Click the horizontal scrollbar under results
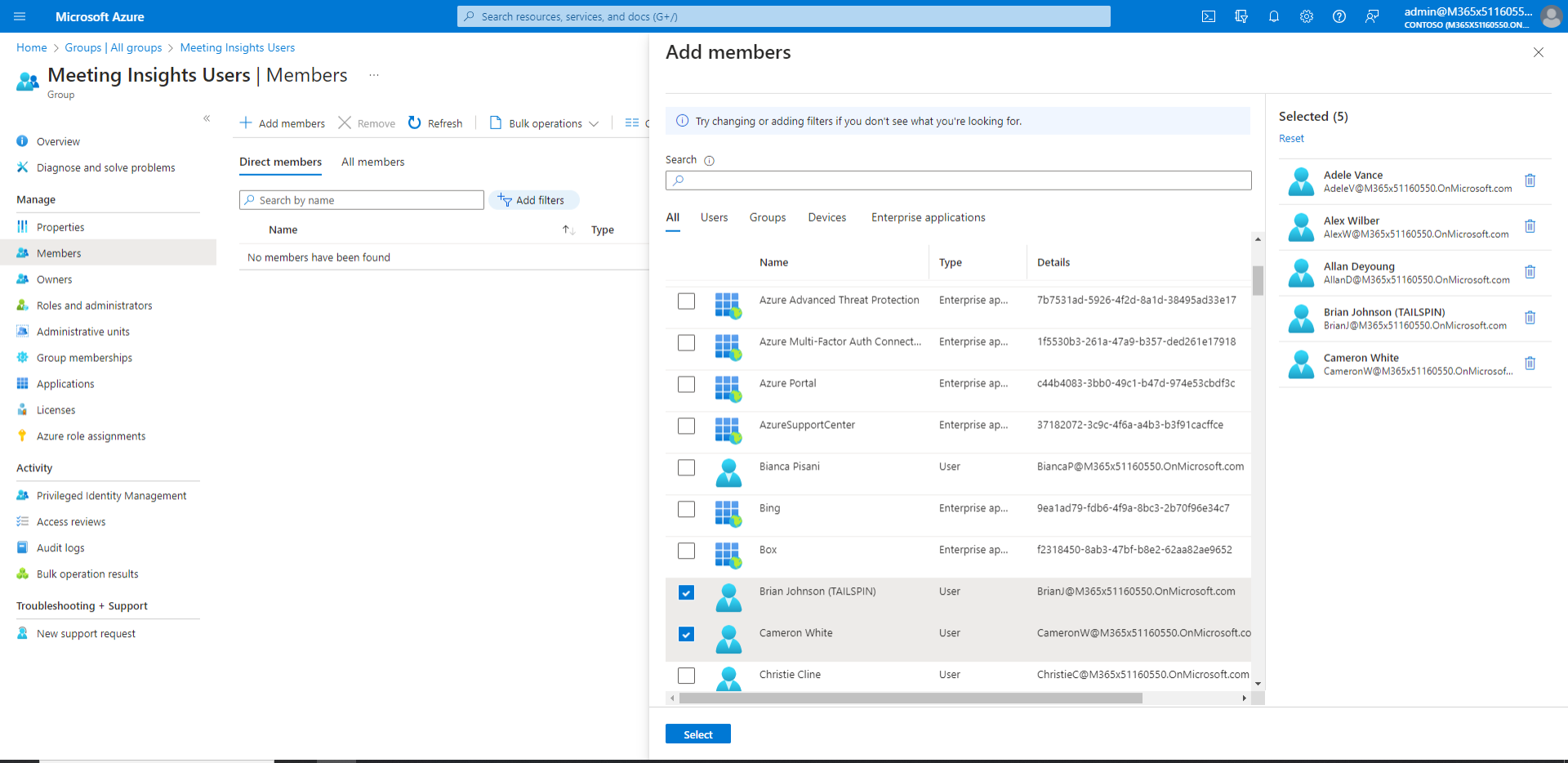This screenshot has height=763, width=1568. coord(910,698)
